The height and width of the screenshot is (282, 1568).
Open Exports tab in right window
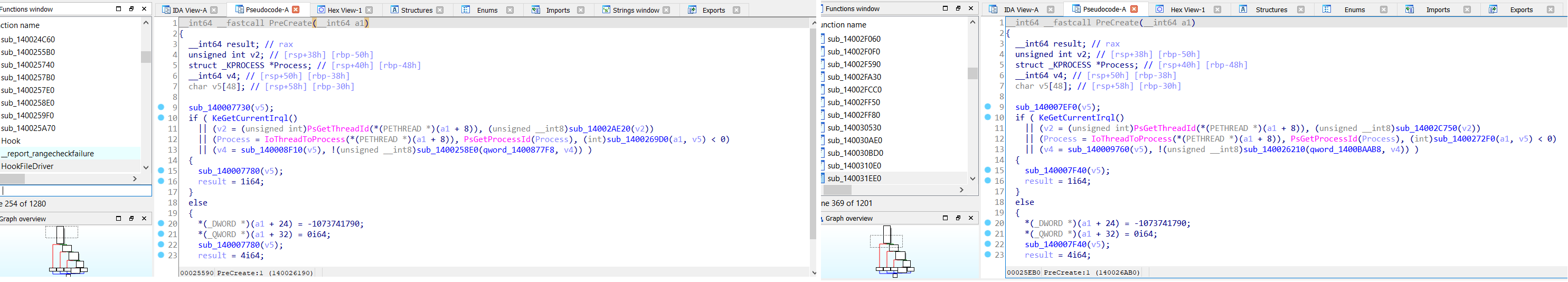pos(1521,9)
